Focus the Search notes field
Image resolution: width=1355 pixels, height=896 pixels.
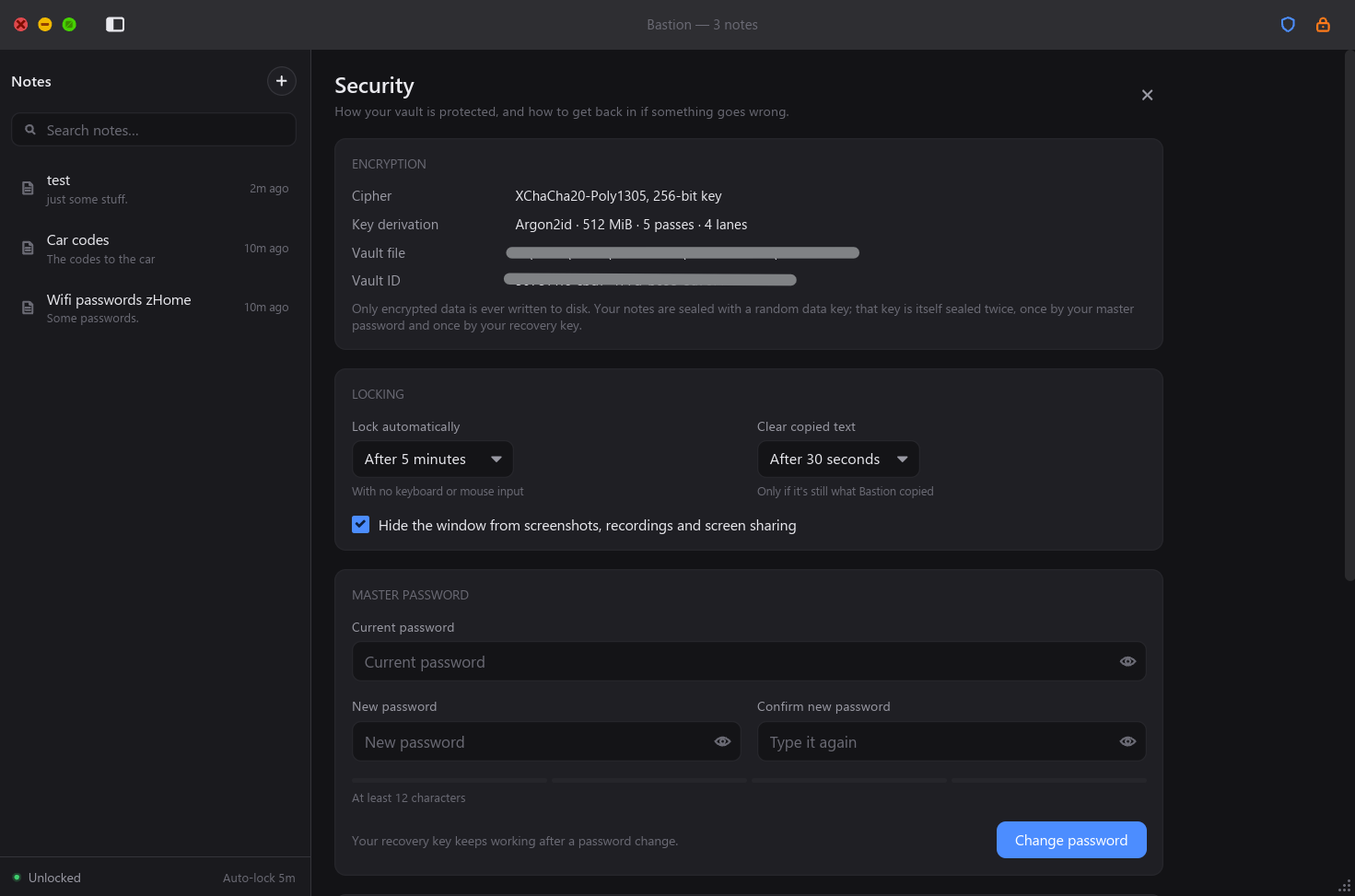(x=154, y=130)
